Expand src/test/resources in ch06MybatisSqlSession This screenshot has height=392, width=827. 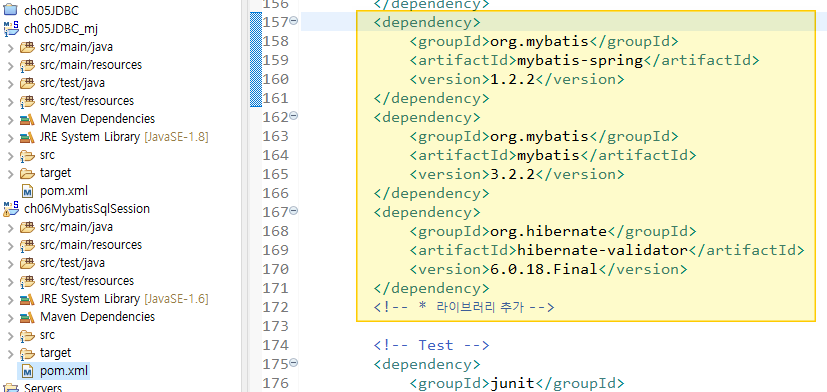pyautogui.click(x=11, y=281)
